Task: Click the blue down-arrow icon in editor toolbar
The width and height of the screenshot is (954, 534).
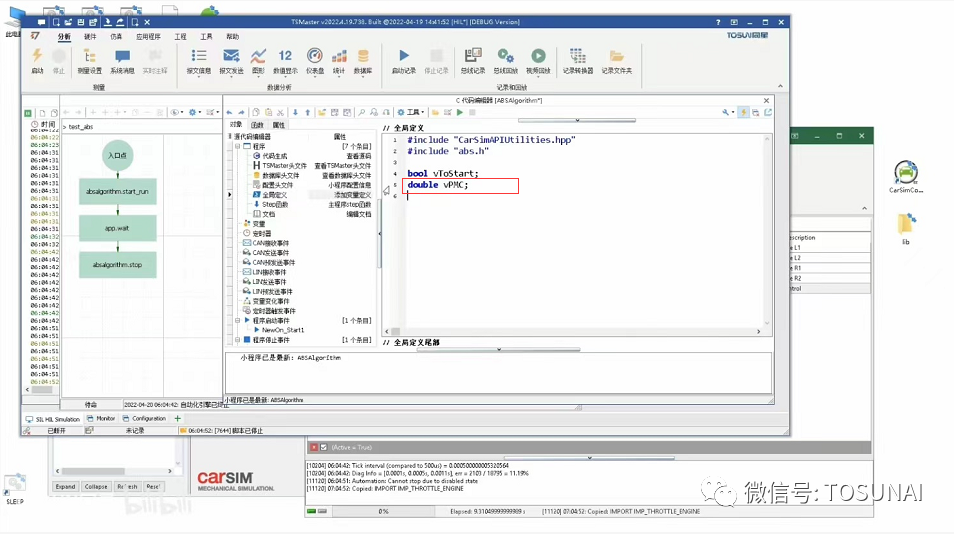Action: (296, 113)
